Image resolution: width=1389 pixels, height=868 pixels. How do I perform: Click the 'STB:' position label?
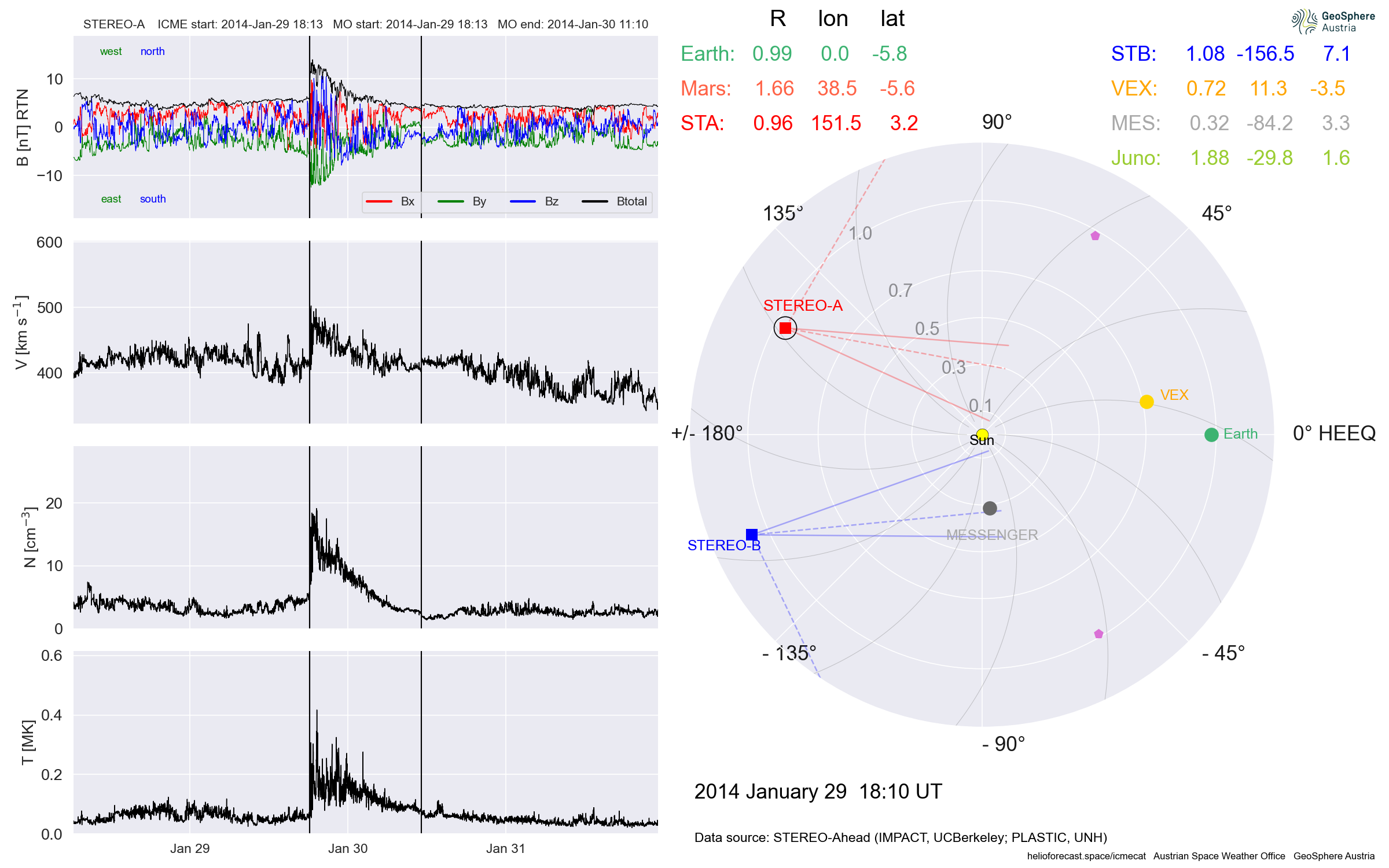pyautogui.click(x=1133, y=54)
